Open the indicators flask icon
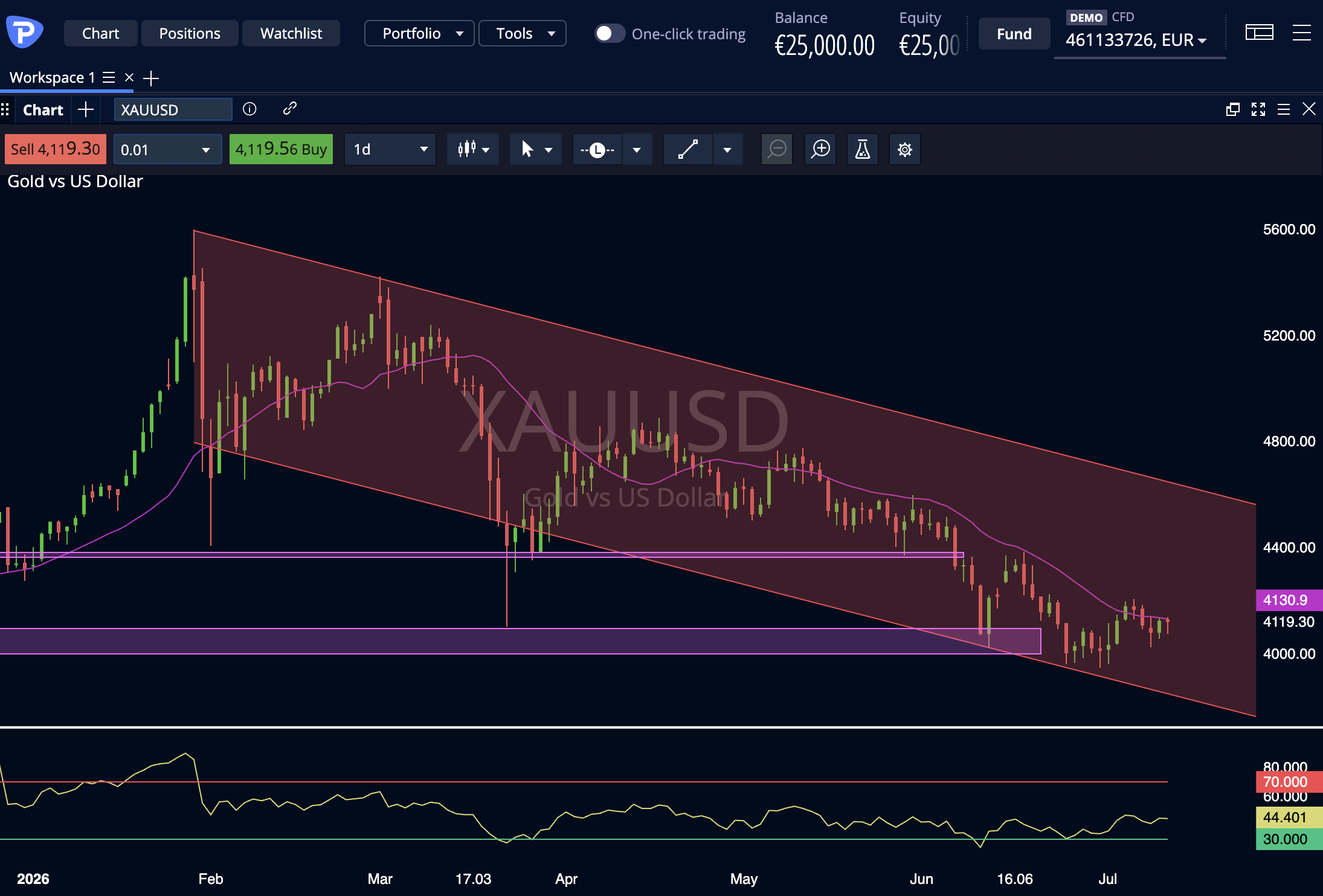The height and width of the screenshot is (896, 1323). point(862,149)
